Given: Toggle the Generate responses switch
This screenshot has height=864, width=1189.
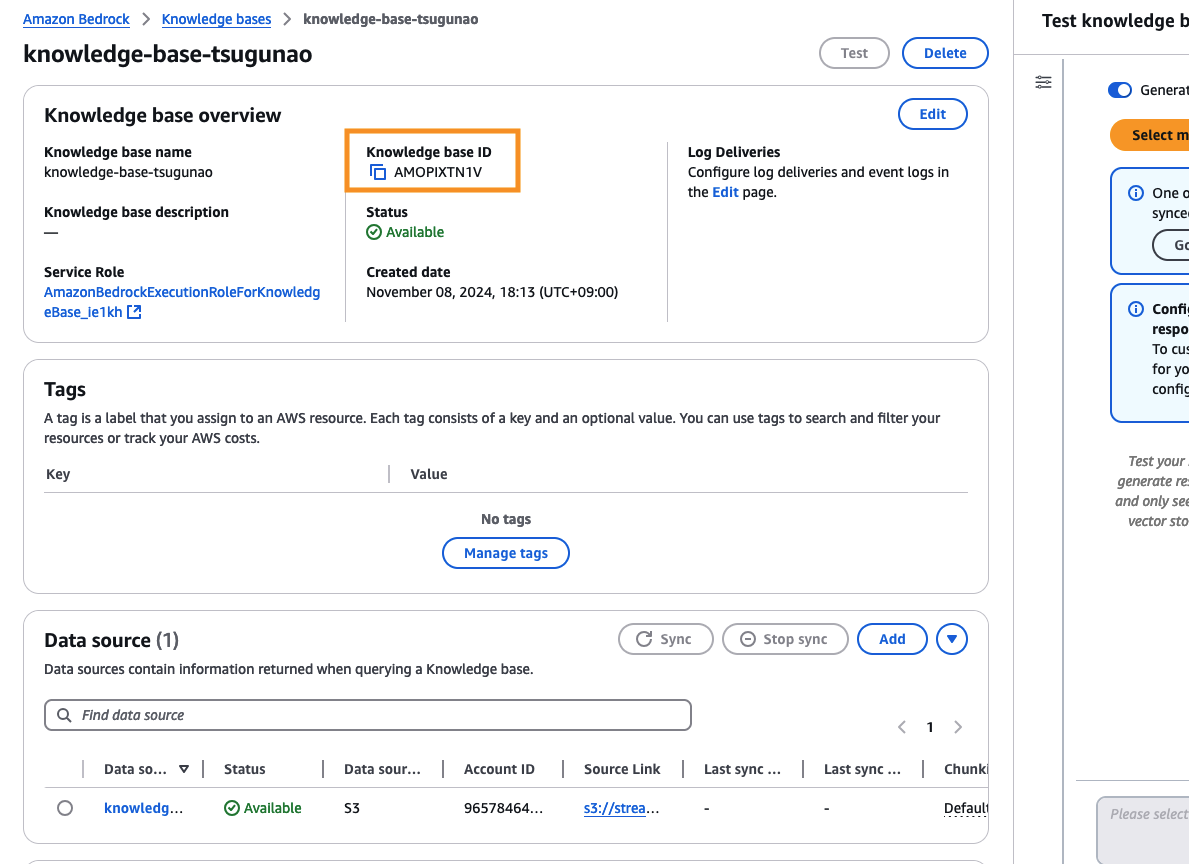Looking at the screenshot, I should tap(1119, 90).
